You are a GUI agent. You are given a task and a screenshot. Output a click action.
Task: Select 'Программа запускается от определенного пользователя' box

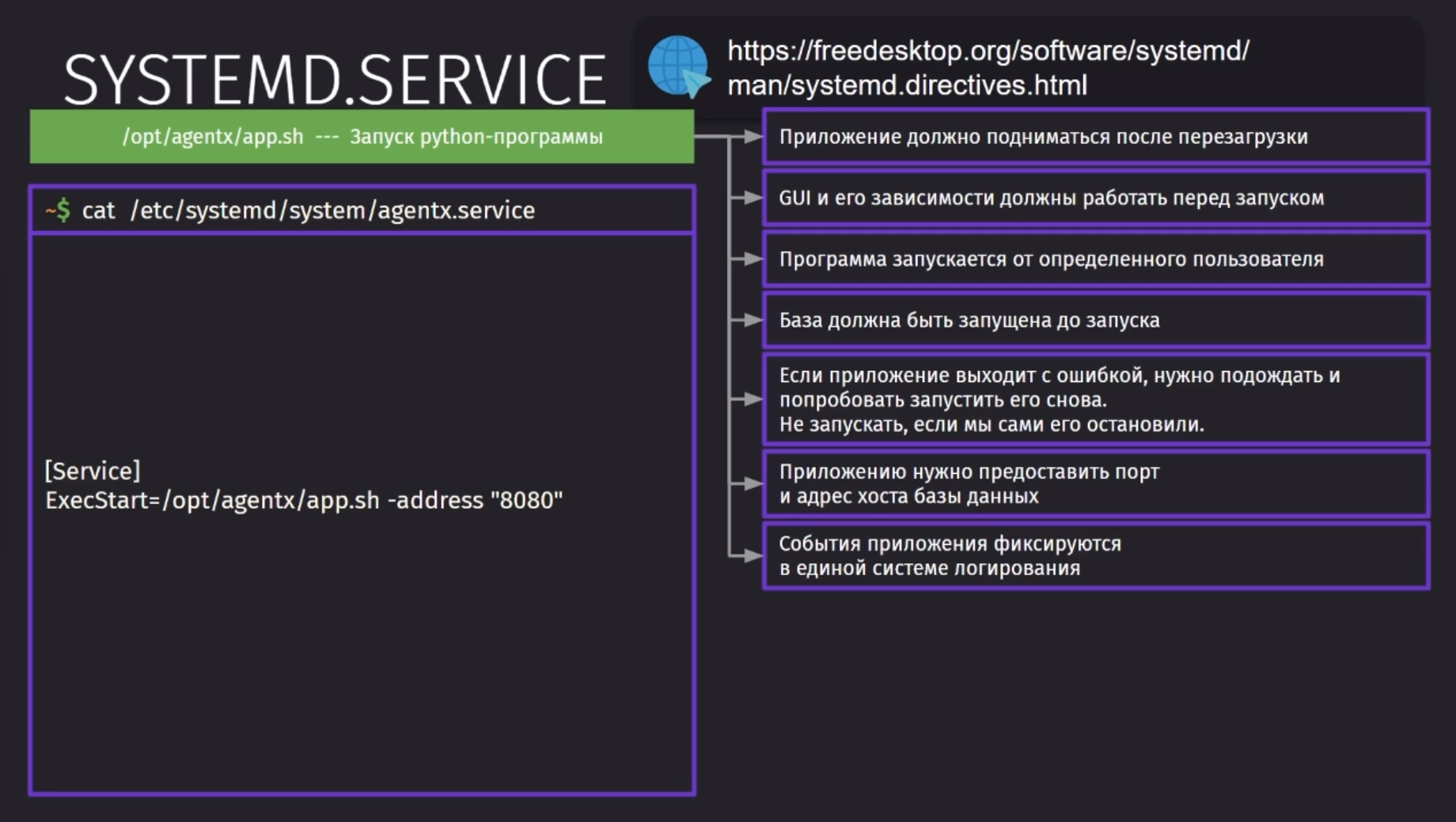click(1096, 259)
